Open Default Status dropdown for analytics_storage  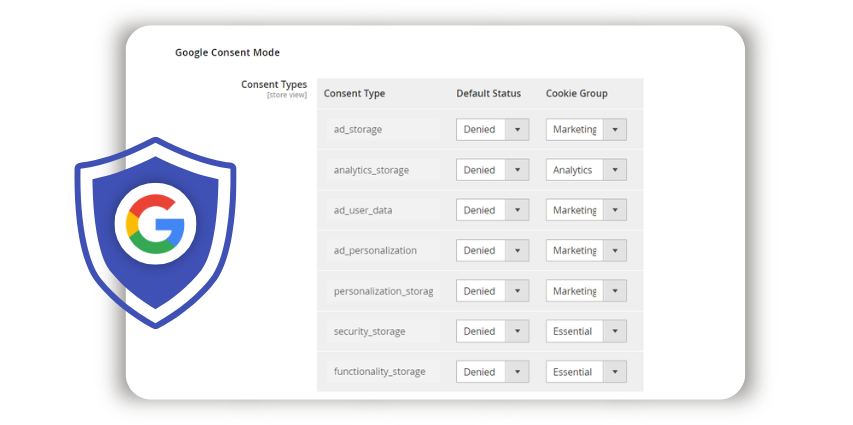click(x=492, y=170)
